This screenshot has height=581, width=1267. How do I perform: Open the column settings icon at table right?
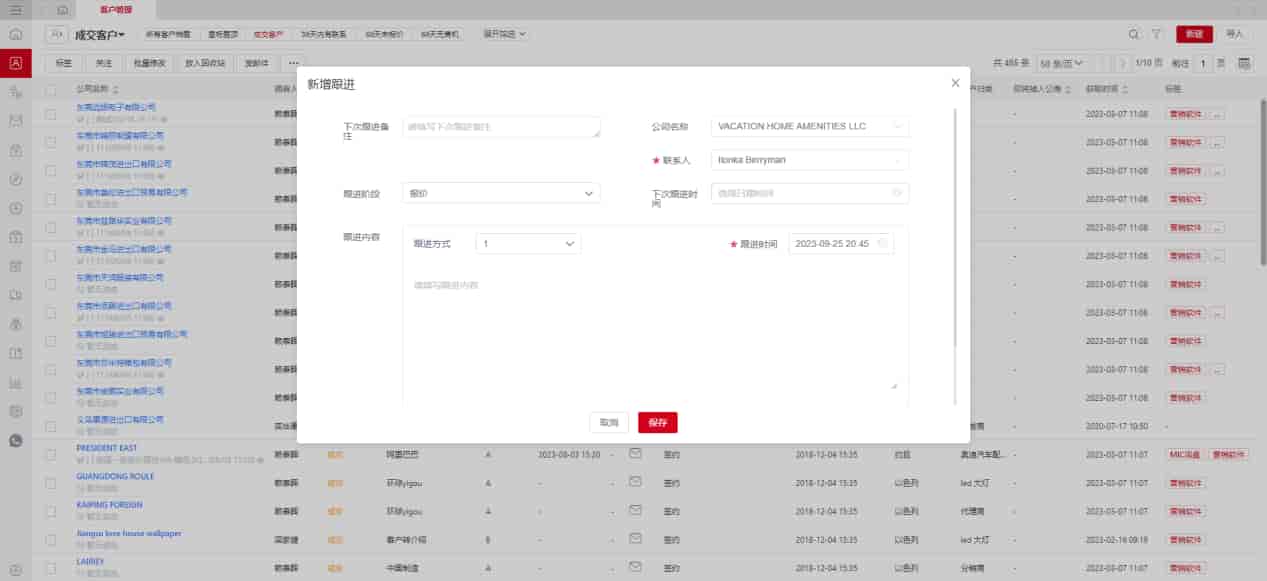pyautogui.click(x=1245, y=63)
